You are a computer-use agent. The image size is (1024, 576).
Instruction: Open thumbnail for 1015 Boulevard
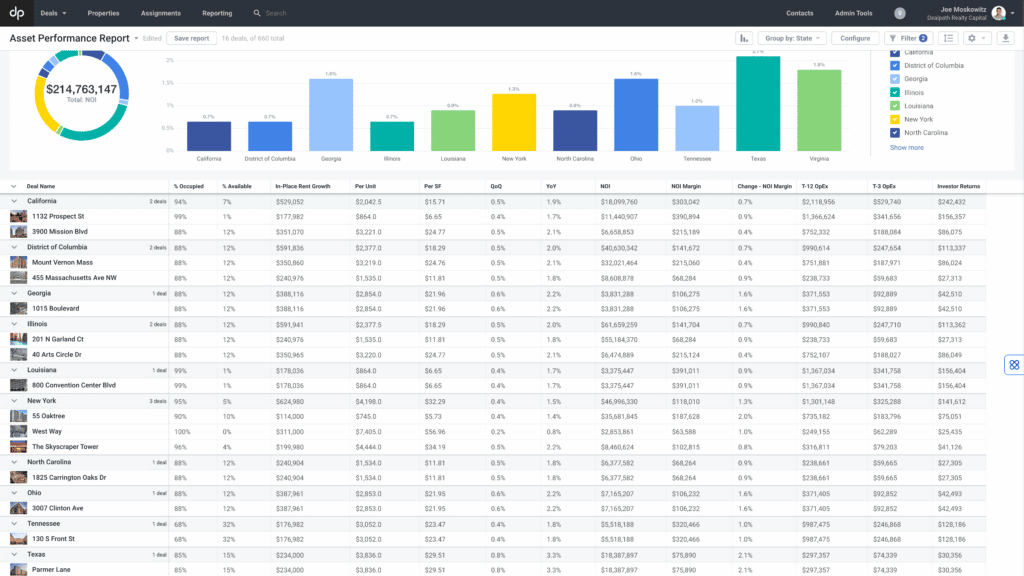(18, 308)
